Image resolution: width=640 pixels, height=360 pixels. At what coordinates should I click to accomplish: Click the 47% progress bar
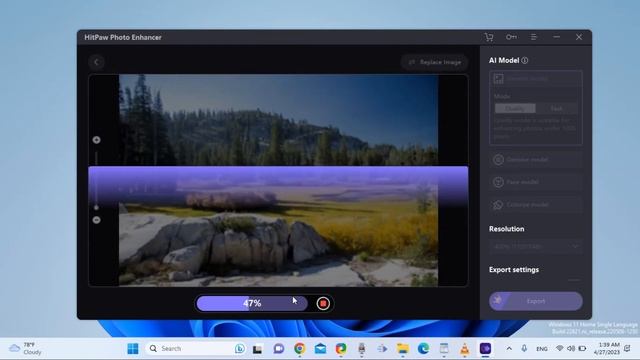252,303
